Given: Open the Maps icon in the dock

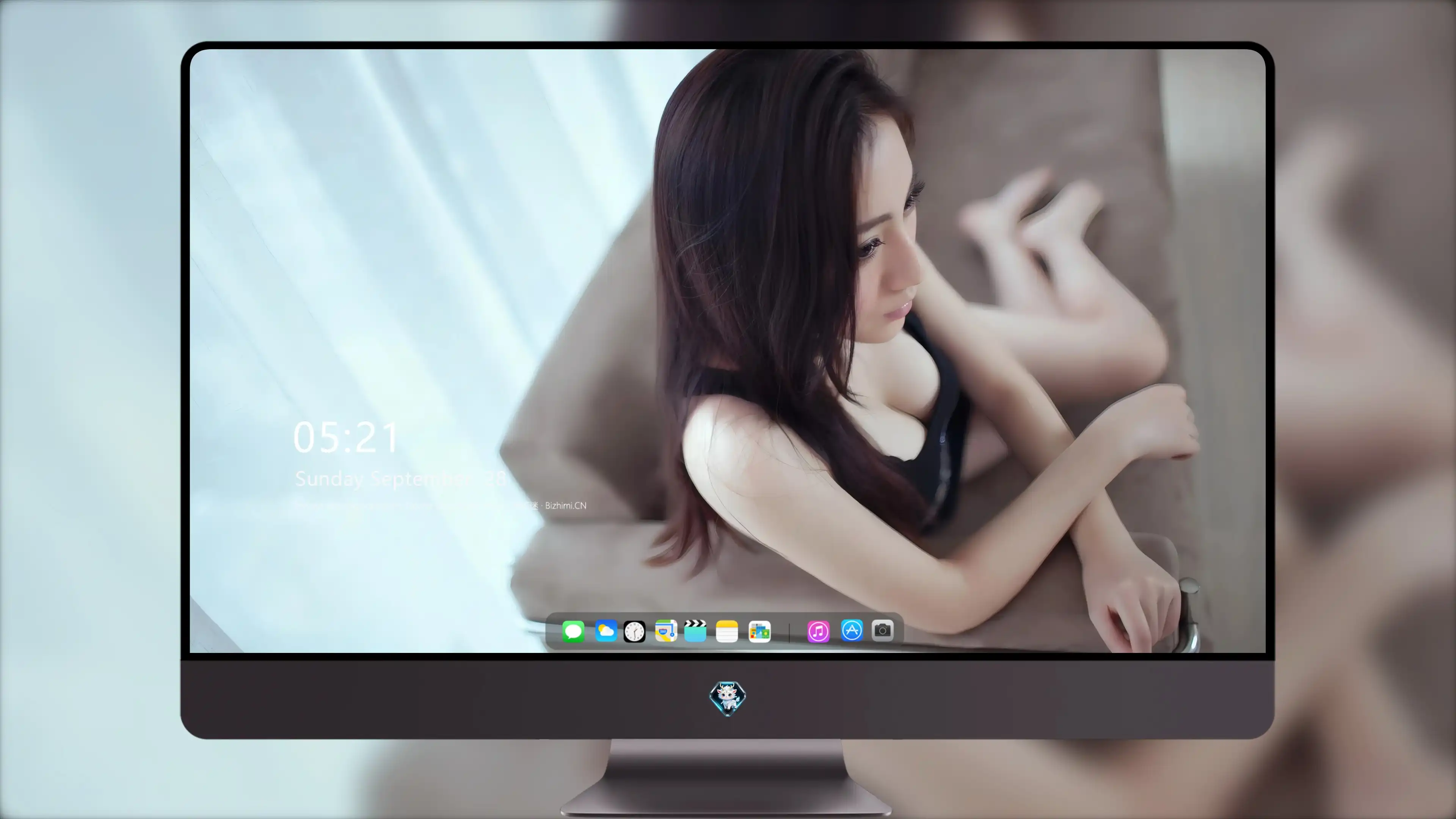Looking at the screenshot, I should click(x=666, y=631).
